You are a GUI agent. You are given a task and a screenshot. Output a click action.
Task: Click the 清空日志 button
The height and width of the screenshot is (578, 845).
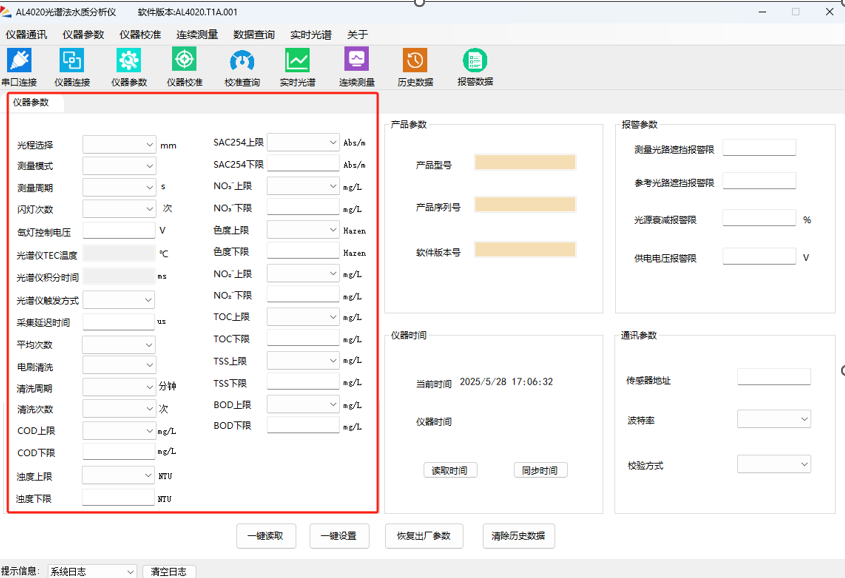[169, 572]
